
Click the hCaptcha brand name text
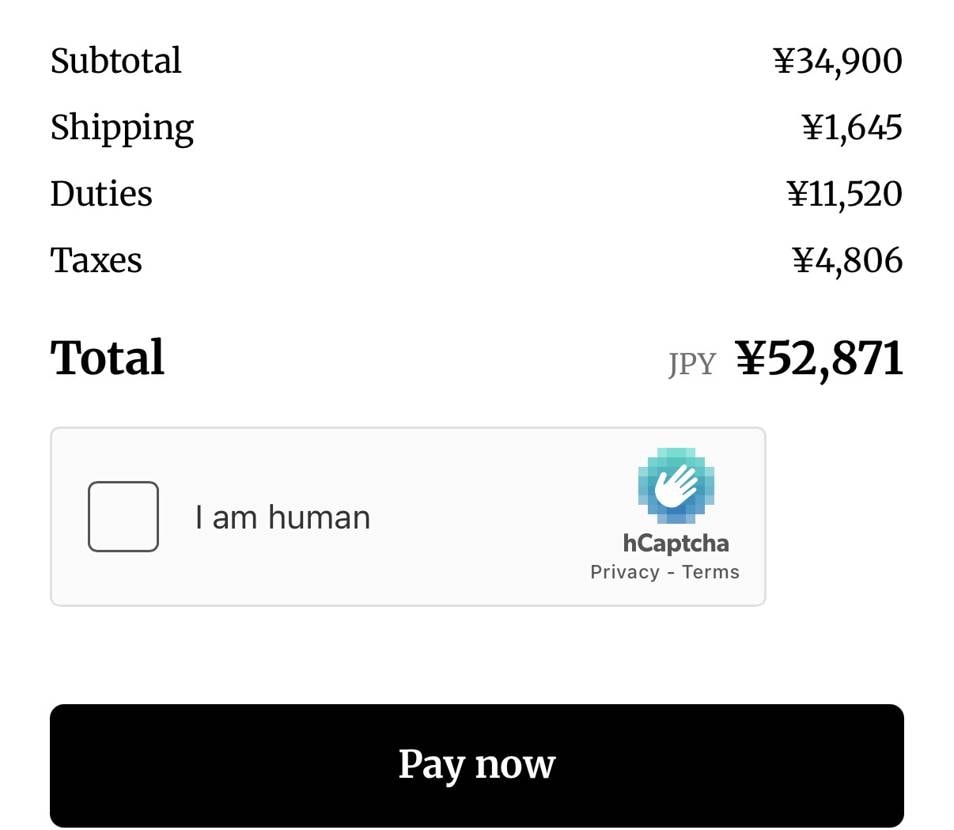pos(675,543)
